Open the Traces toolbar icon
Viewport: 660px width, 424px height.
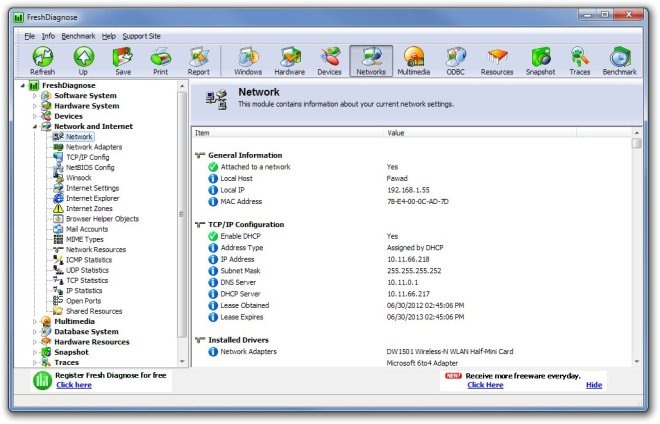pos(580,61)
